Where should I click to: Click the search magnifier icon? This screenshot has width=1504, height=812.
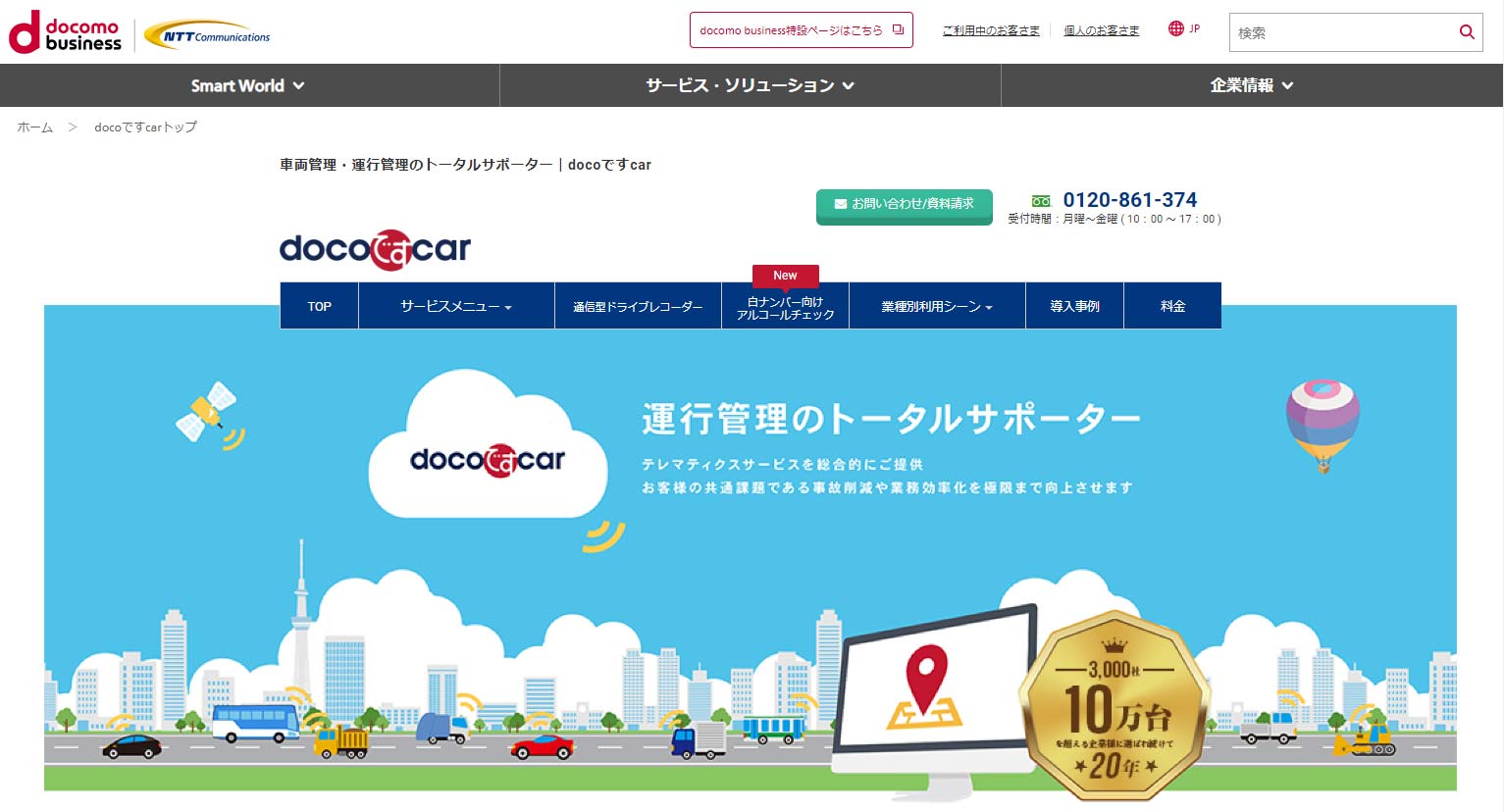click(1467, 32)
